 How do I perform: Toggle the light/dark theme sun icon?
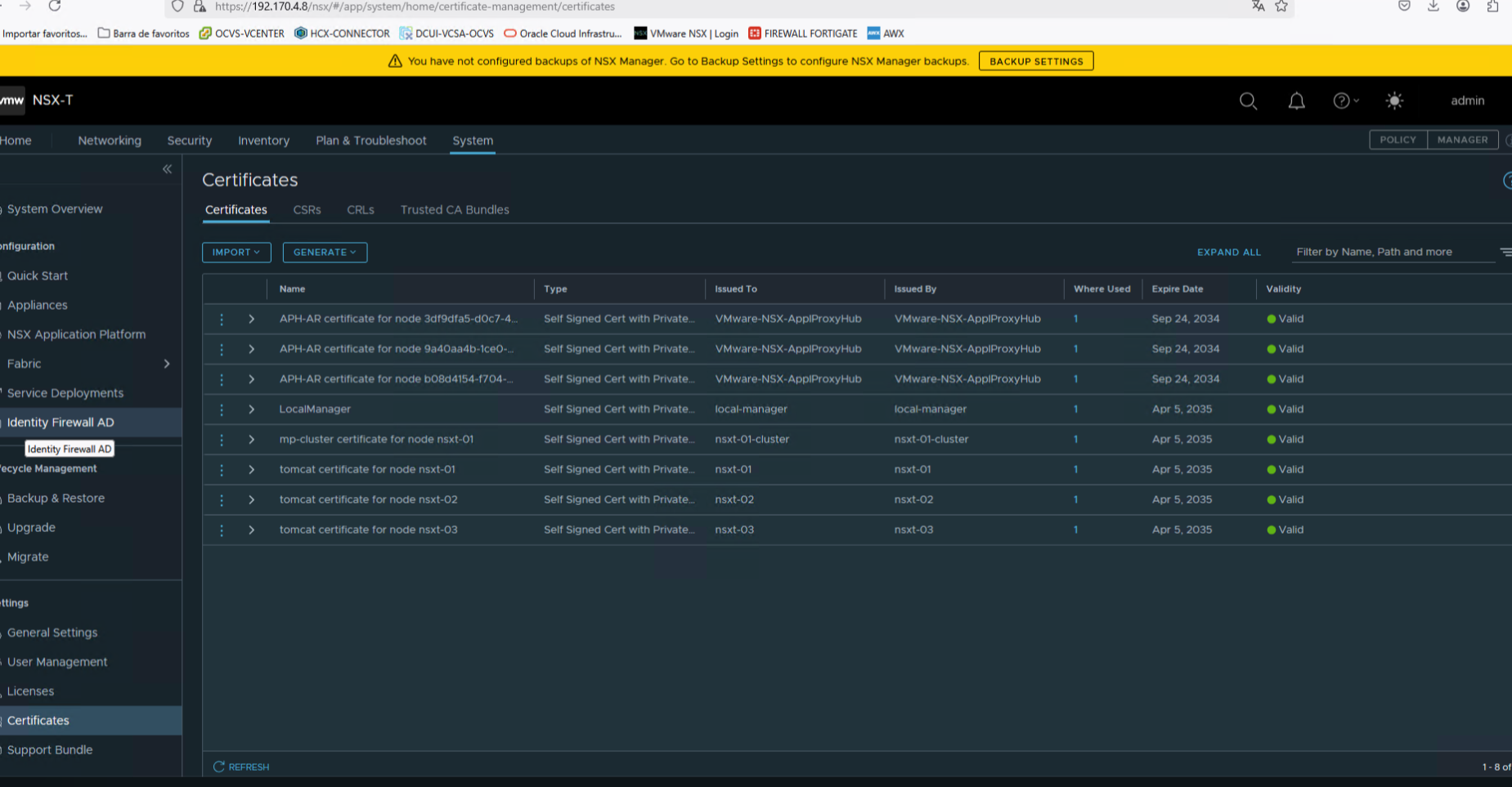pos(1394,101)
